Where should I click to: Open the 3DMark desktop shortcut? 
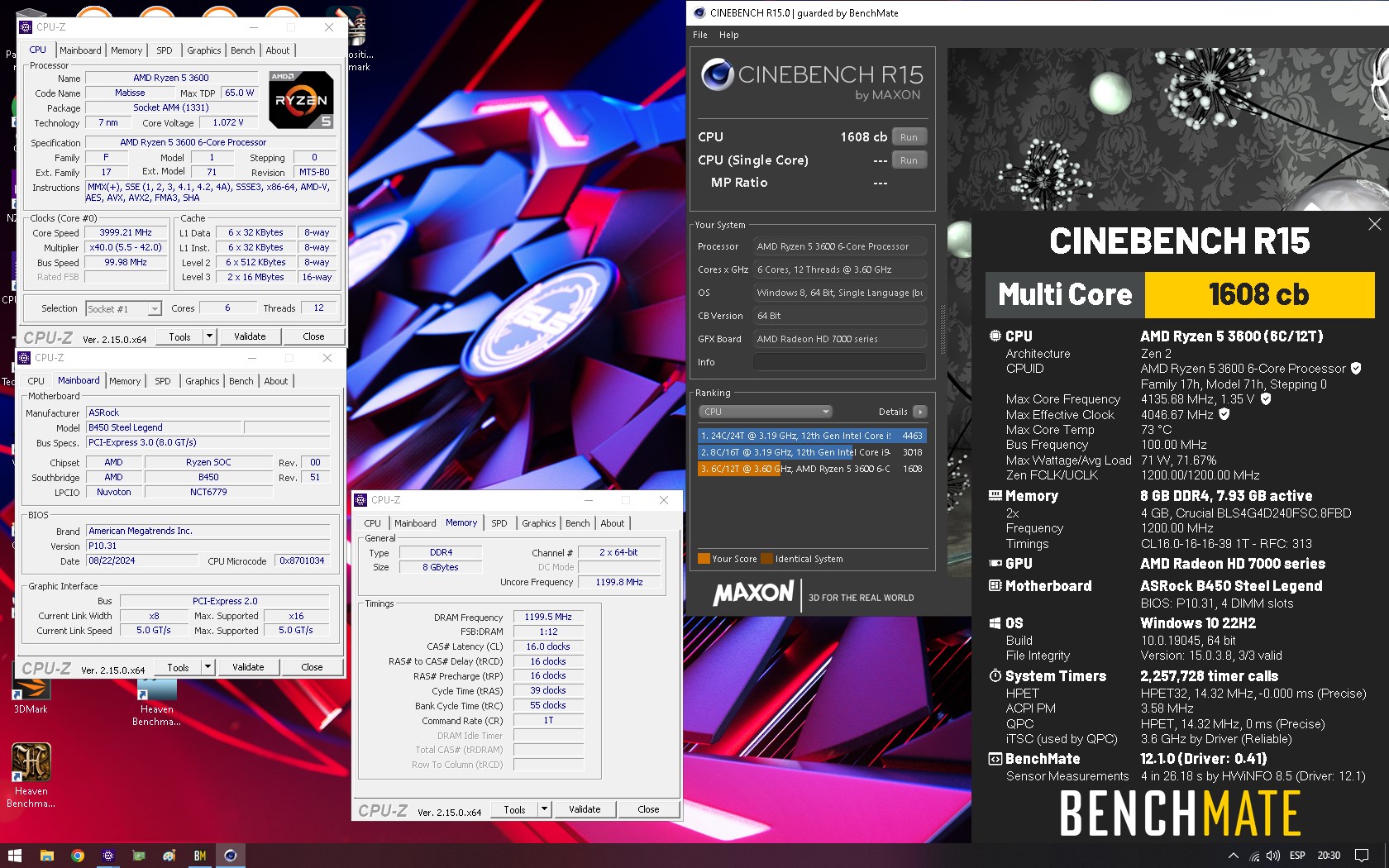click(31, 694)
